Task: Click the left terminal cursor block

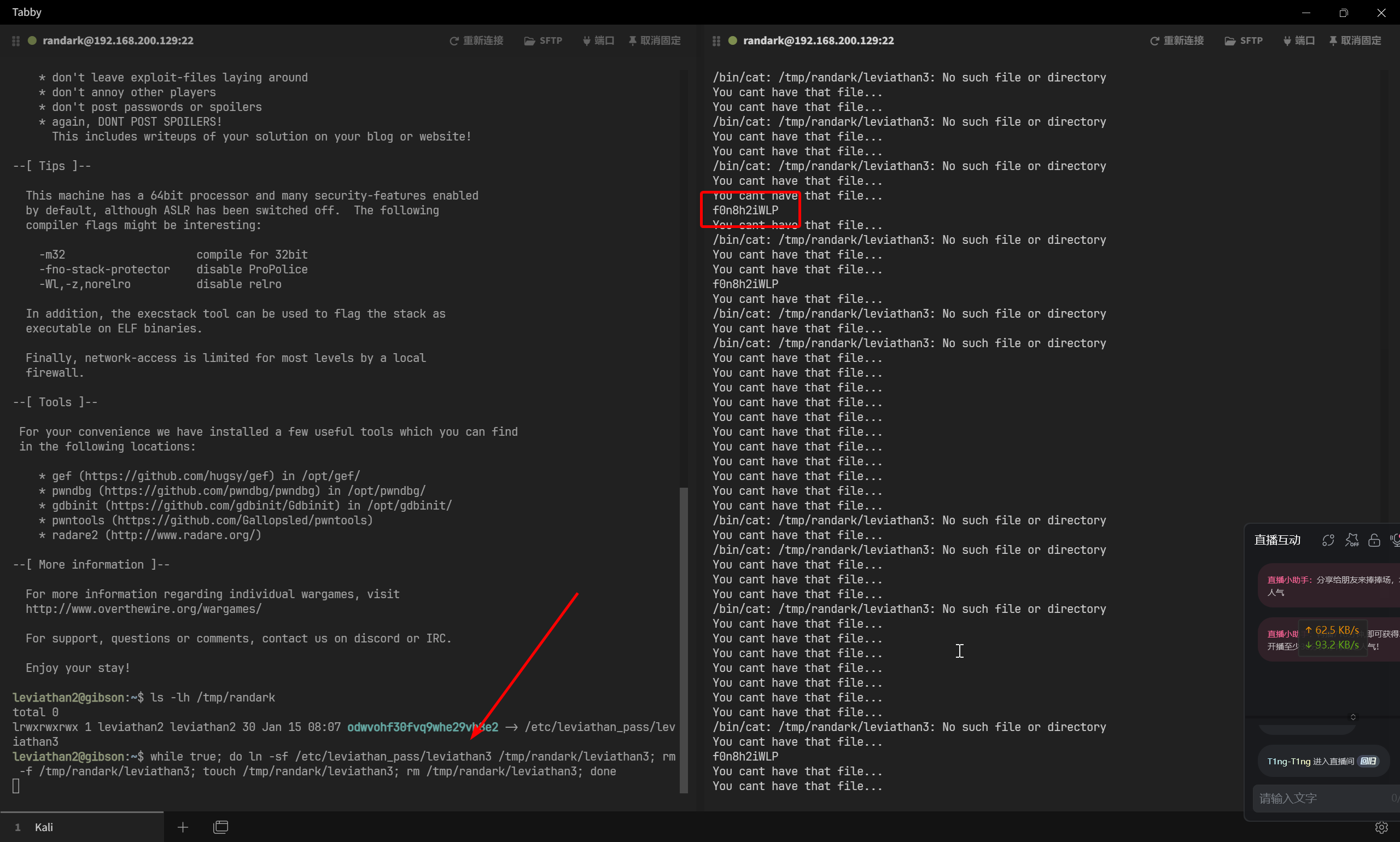Action: (x=16, y=786)
